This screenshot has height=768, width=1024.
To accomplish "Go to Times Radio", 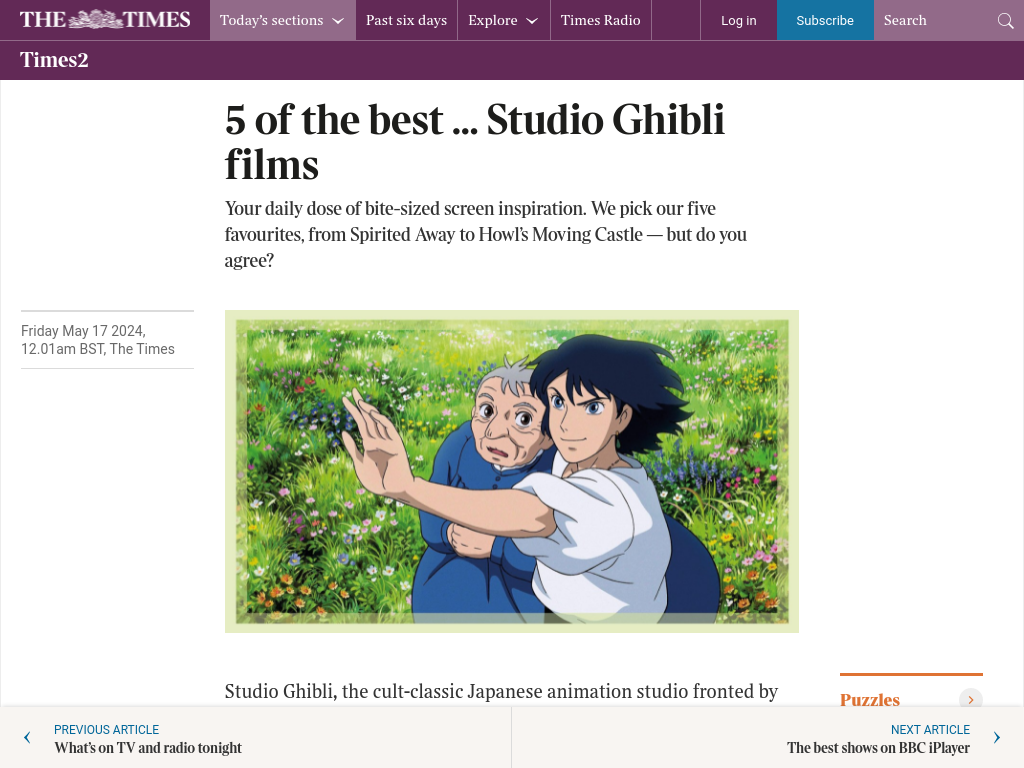I will [x=600, y=20].
